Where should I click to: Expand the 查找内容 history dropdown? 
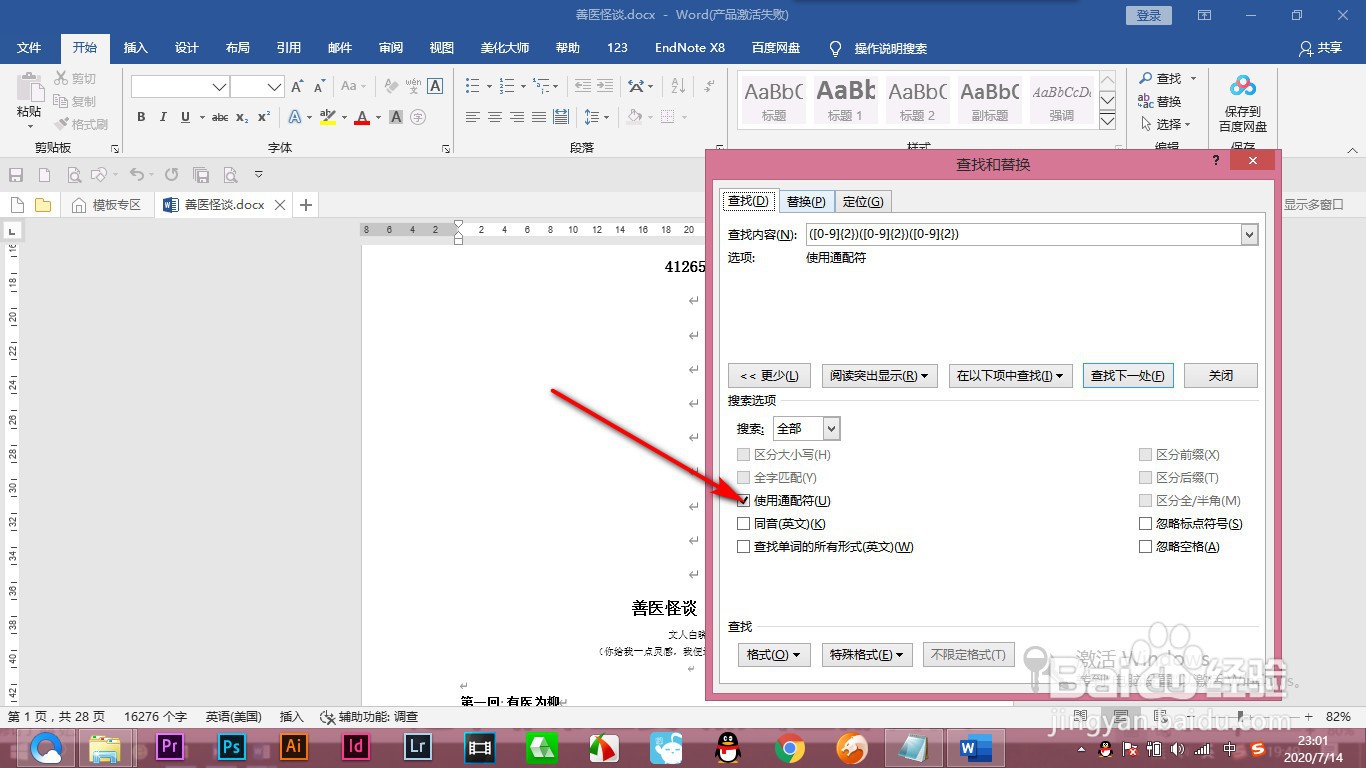coord(1248,234)
